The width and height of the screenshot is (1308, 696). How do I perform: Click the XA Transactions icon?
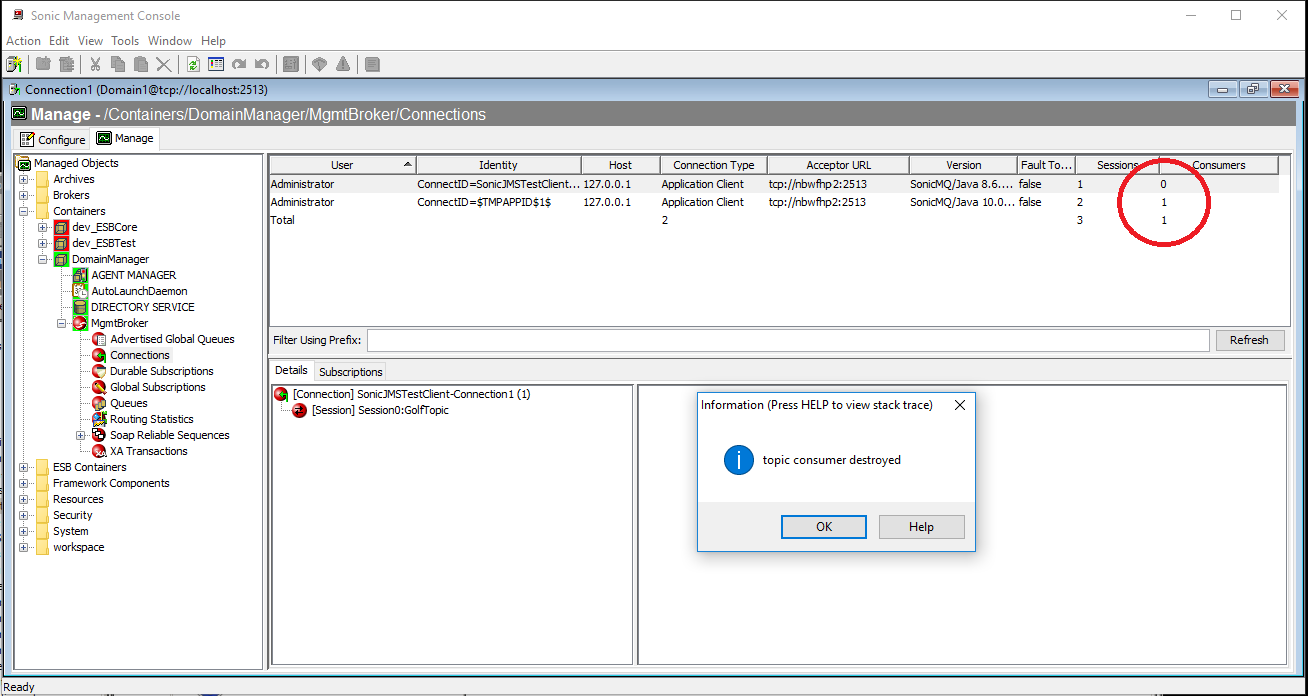(x=99, y=451)
